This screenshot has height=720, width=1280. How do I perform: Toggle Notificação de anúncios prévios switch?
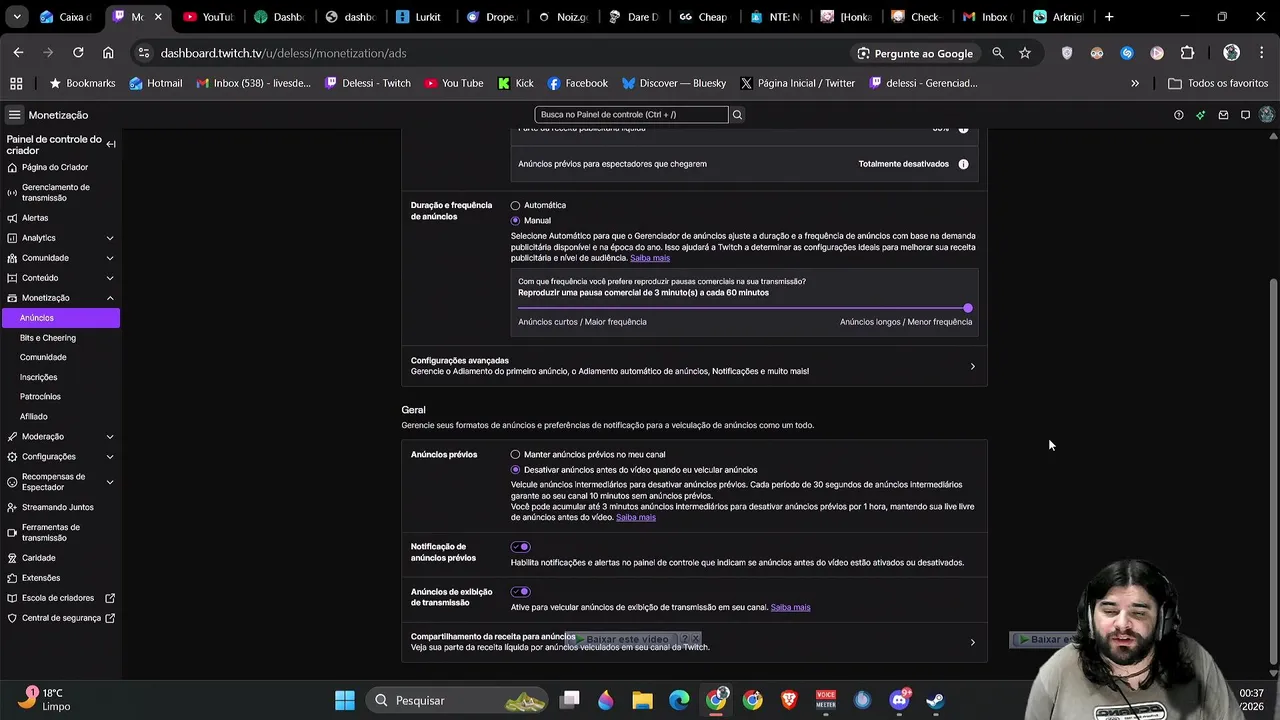pos(520,547)
